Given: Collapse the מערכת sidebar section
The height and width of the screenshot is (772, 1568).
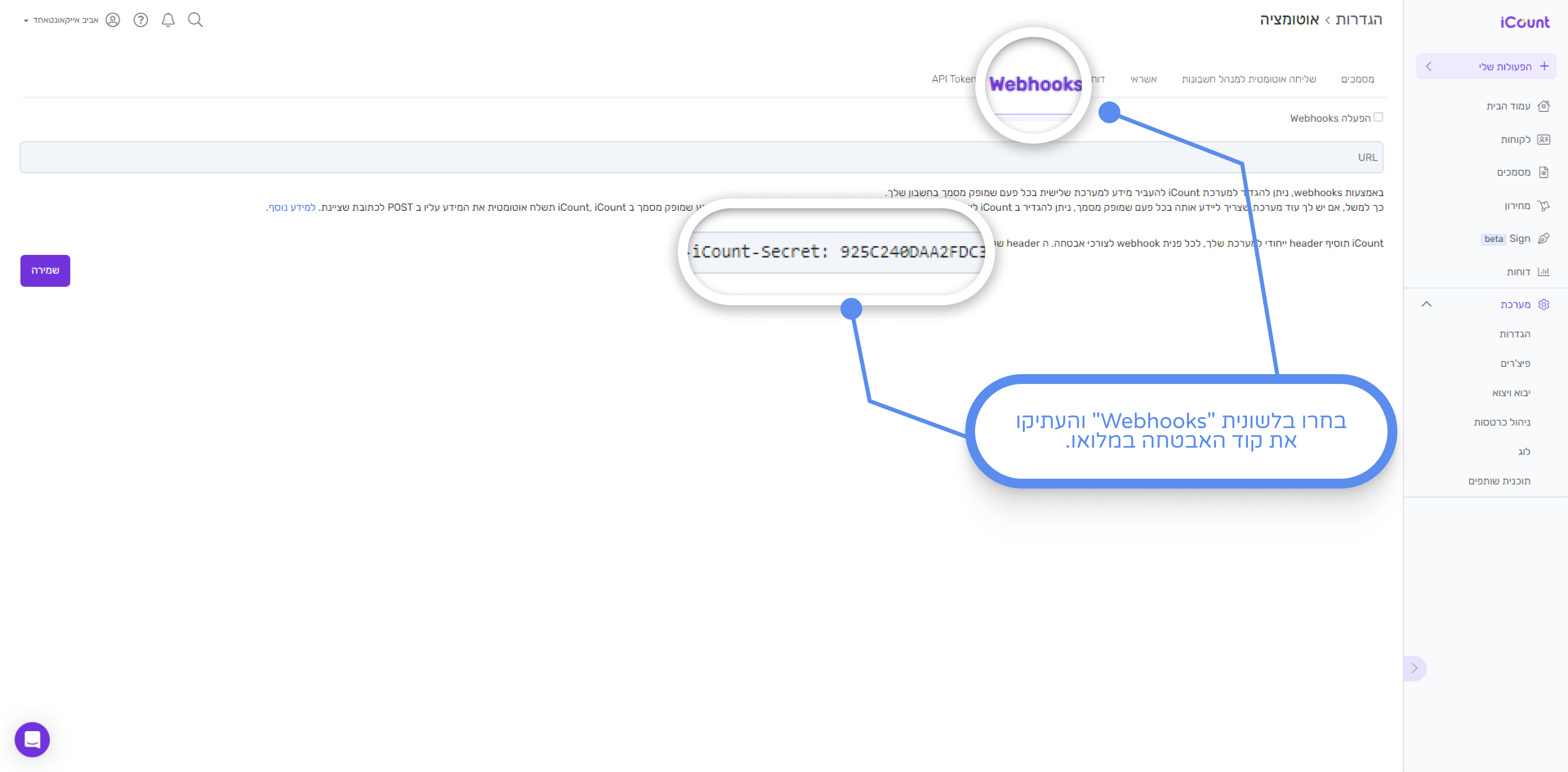Looking at the screenshot, I should (1426, 304).
